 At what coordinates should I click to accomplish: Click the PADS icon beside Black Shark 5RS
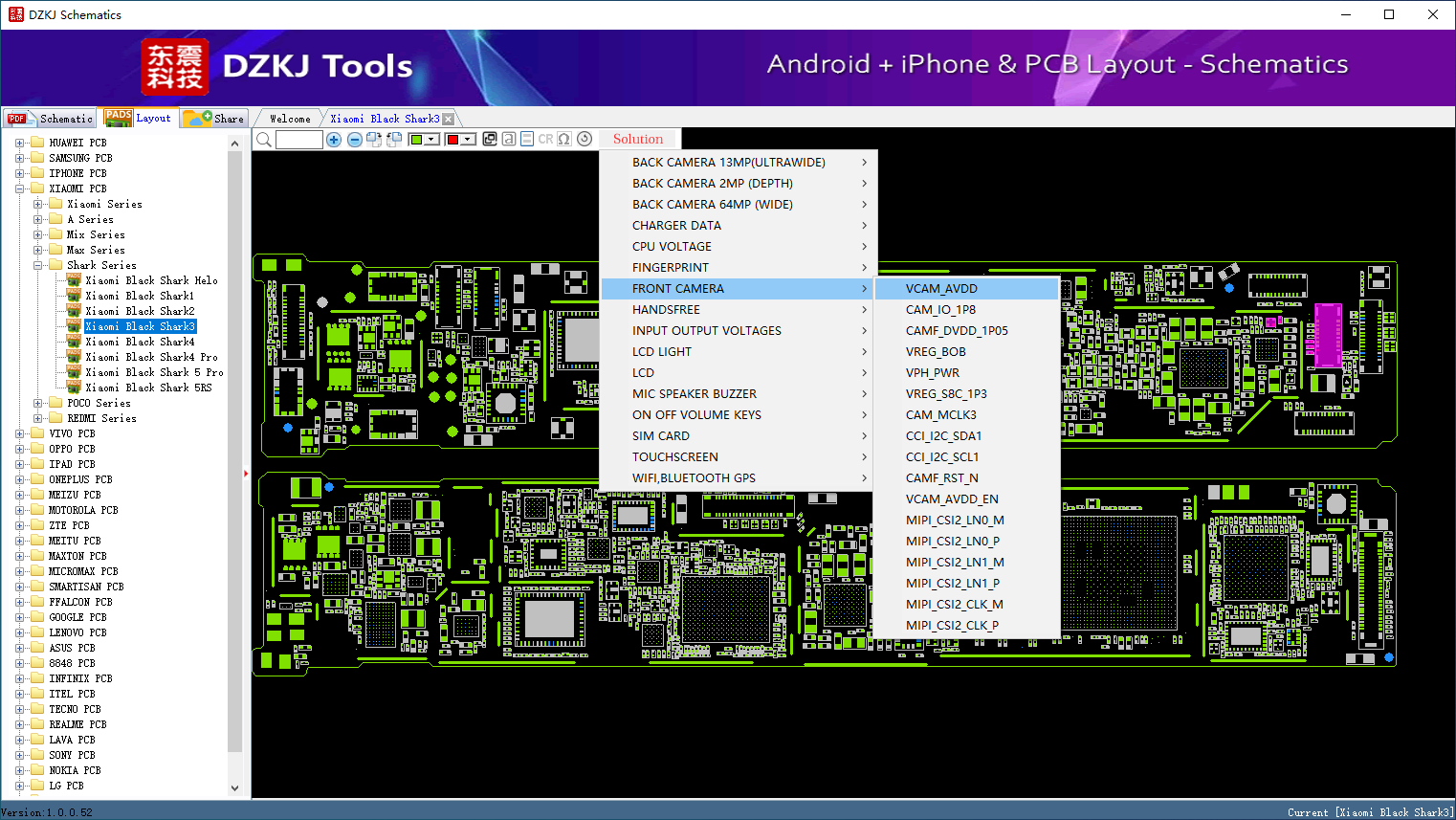[74, 388]
